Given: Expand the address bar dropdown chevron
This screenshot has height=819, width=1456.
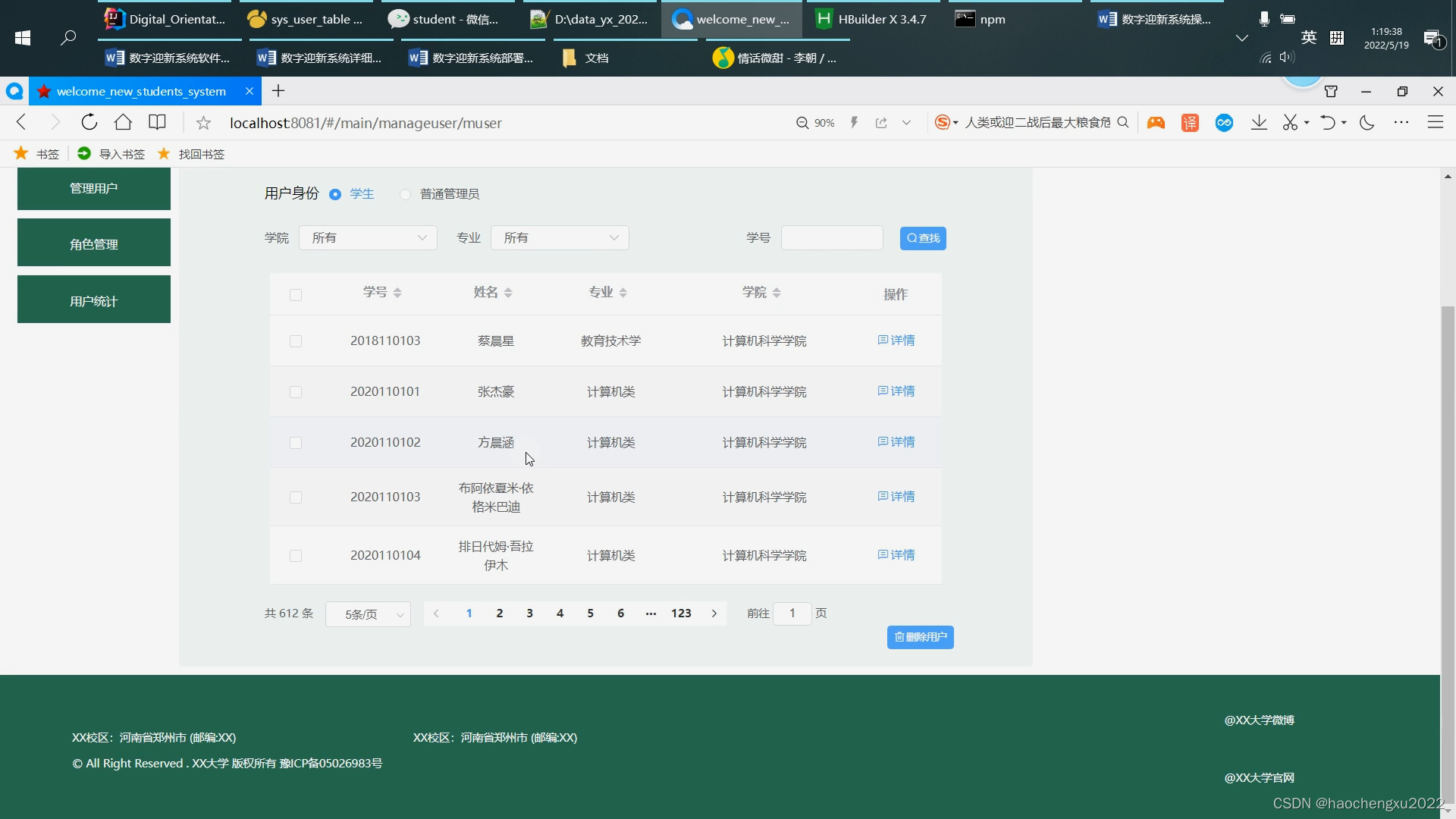Looking at the screenshot, I should tap(906, 123).
